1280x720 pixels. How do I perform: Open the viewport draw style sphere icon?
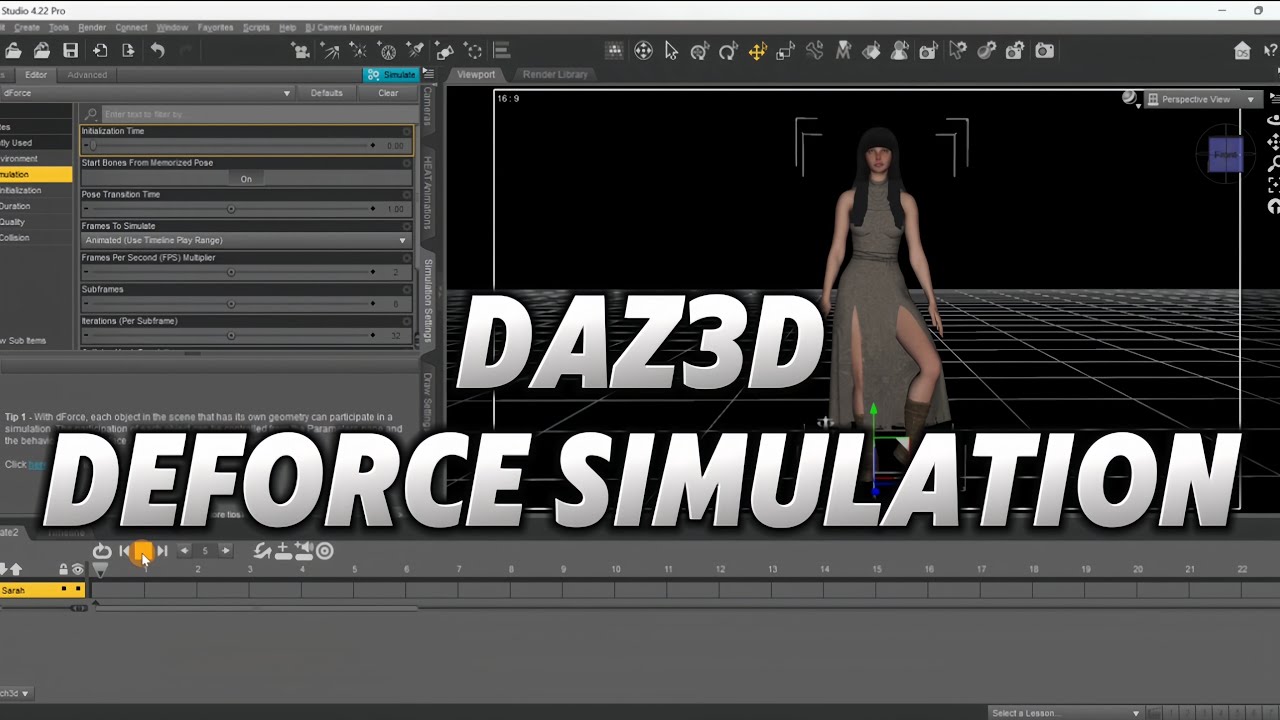click(1130, 98)
